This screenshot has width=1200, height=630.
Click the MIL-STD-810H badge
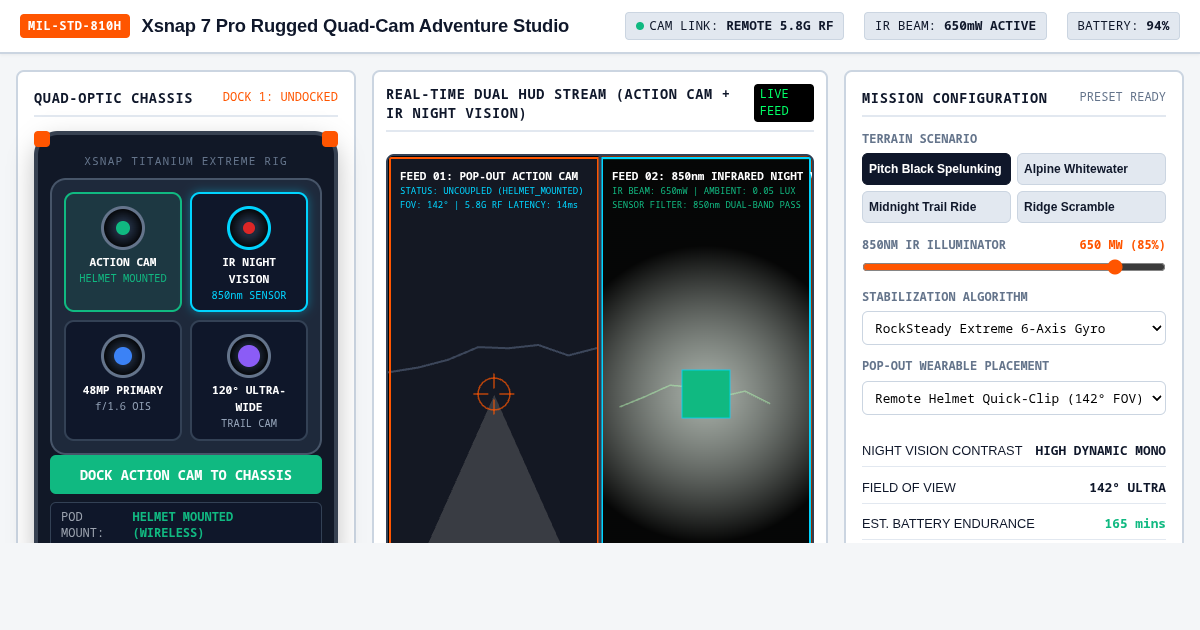coord(75,26)
